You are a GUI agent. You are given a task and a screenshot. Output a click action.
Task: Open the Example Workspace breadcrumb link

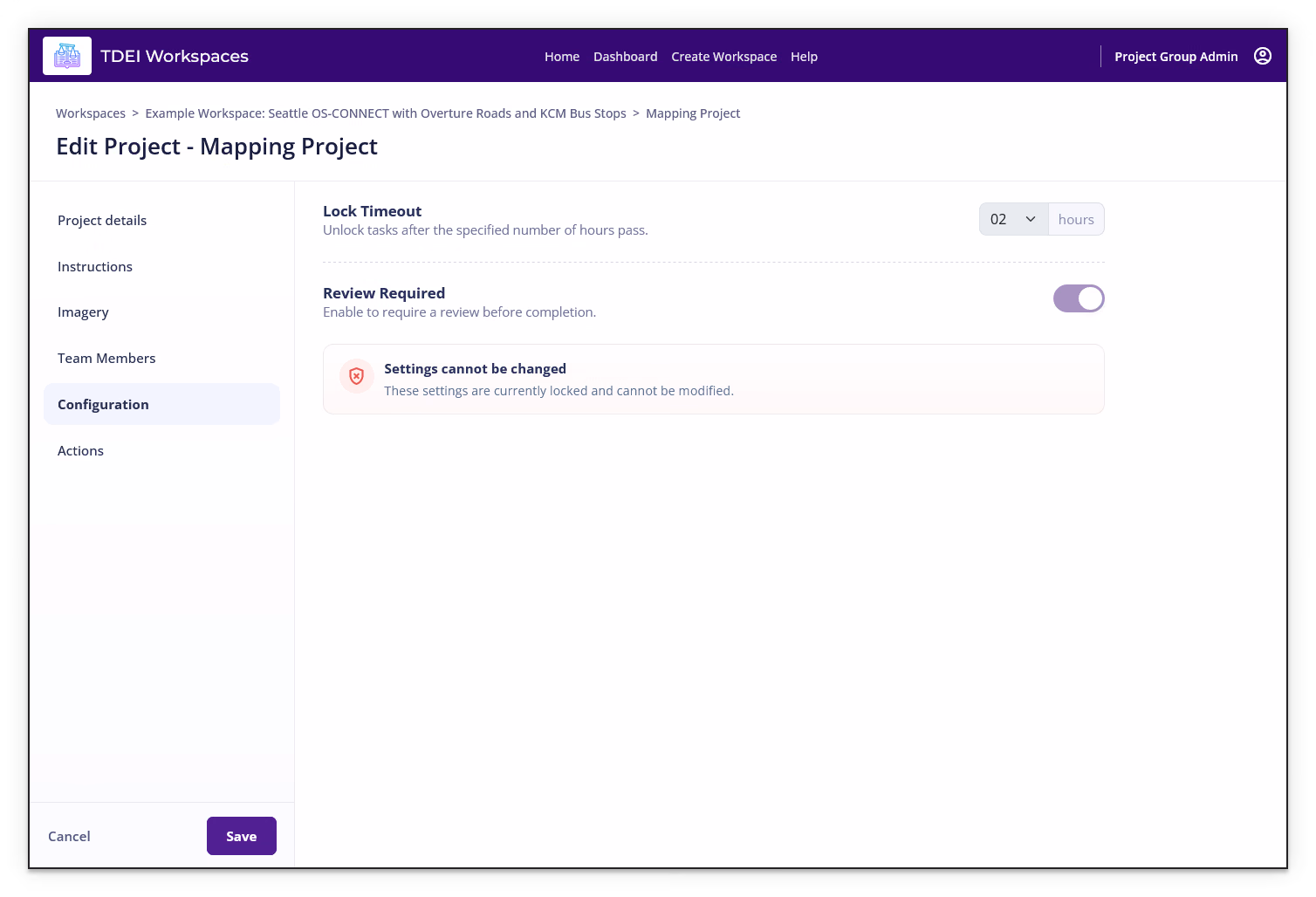pyautogui.click(x=386, y=113)
